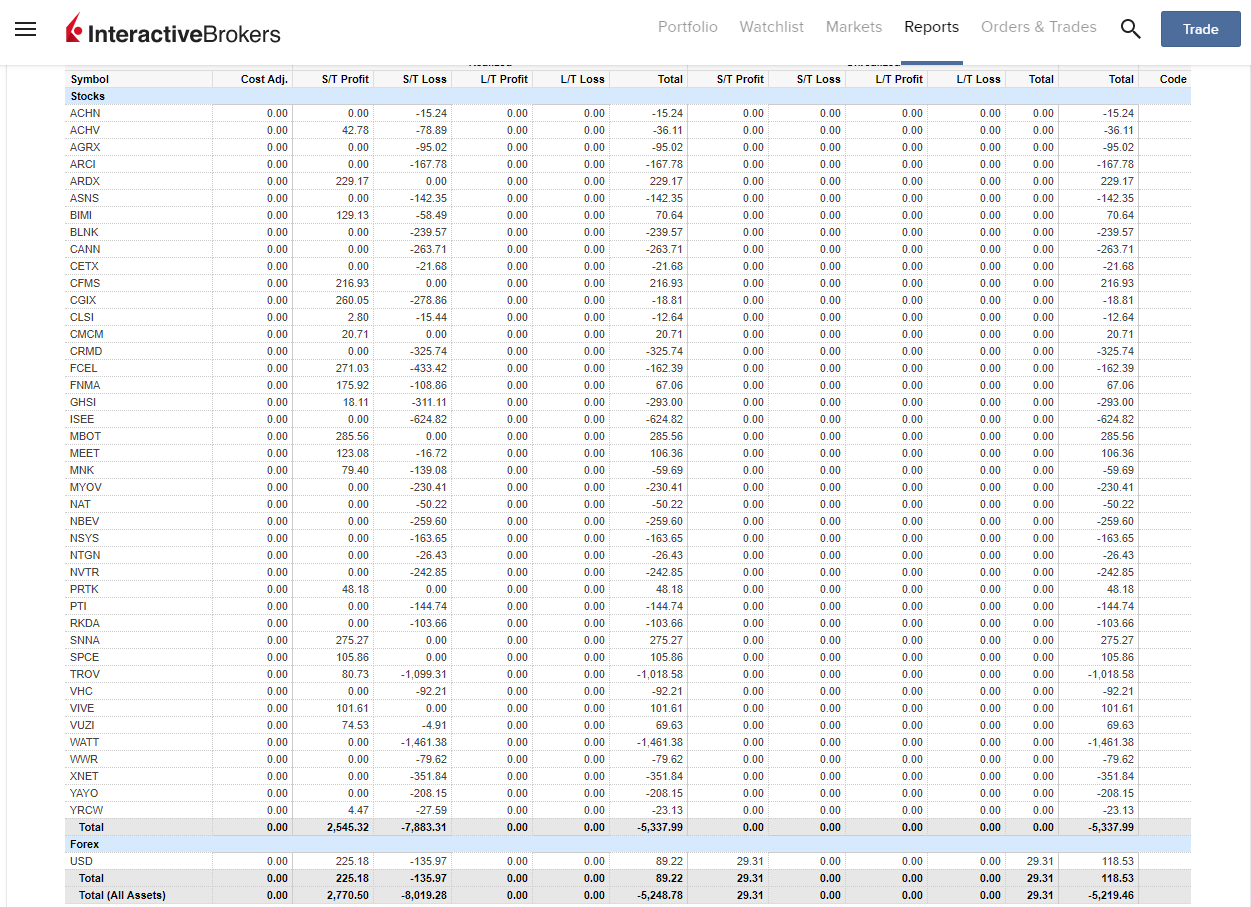Click the blue Trade button
Image resolution: width=1251 pixels, height=907 pixels.
pos(1200,29)
